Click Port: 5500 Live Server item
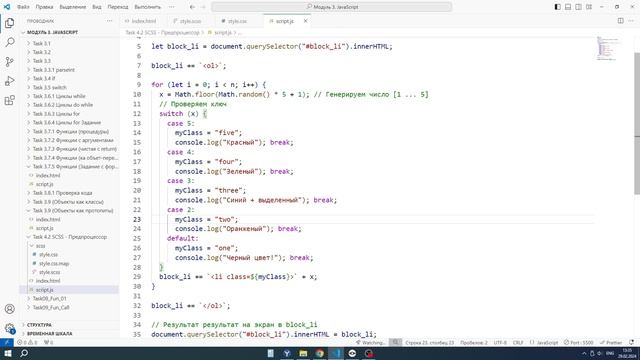The width and height of the screenshot is (640, 360). (579, 342)
